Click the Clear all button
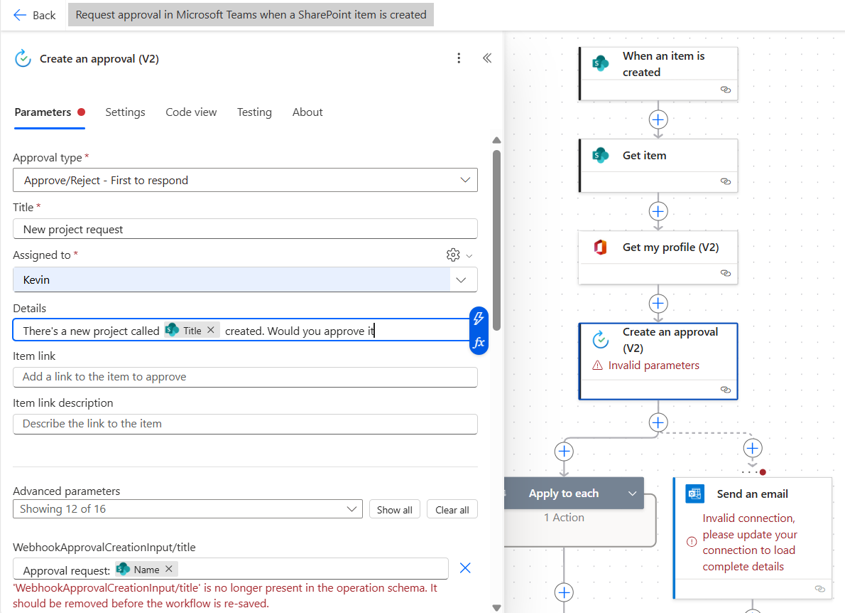 [x=452, y=510]
